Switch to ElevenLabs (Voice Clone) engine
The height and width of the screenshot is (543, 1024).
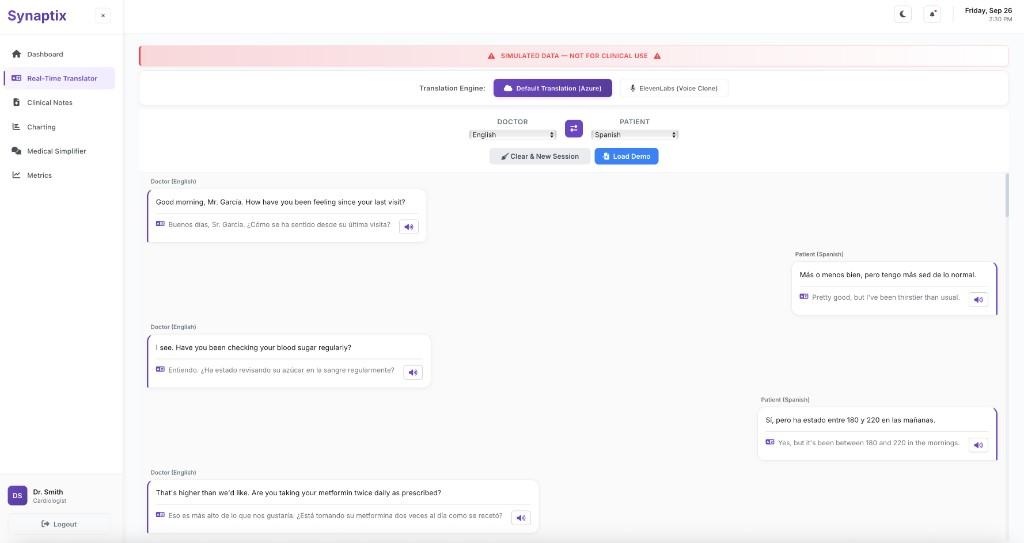pos(673,88)
